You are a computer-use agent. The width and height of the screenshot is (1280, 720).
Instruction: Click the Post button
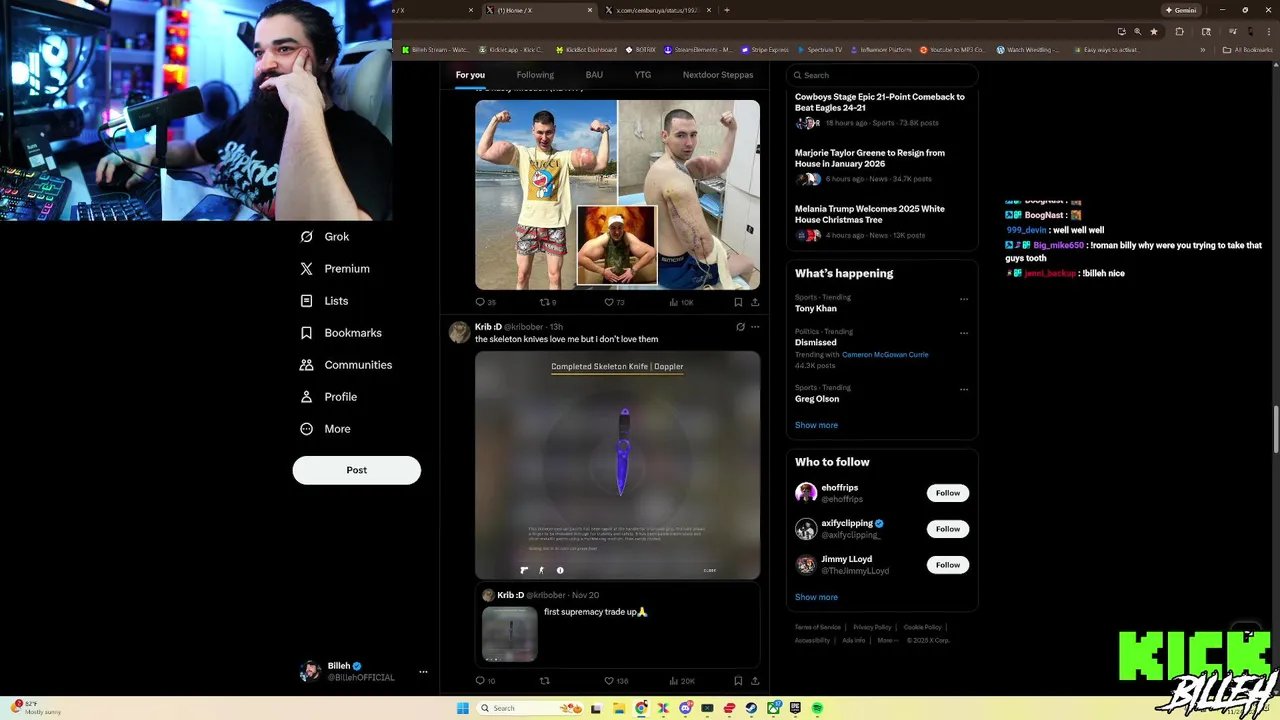coord(357,470)
